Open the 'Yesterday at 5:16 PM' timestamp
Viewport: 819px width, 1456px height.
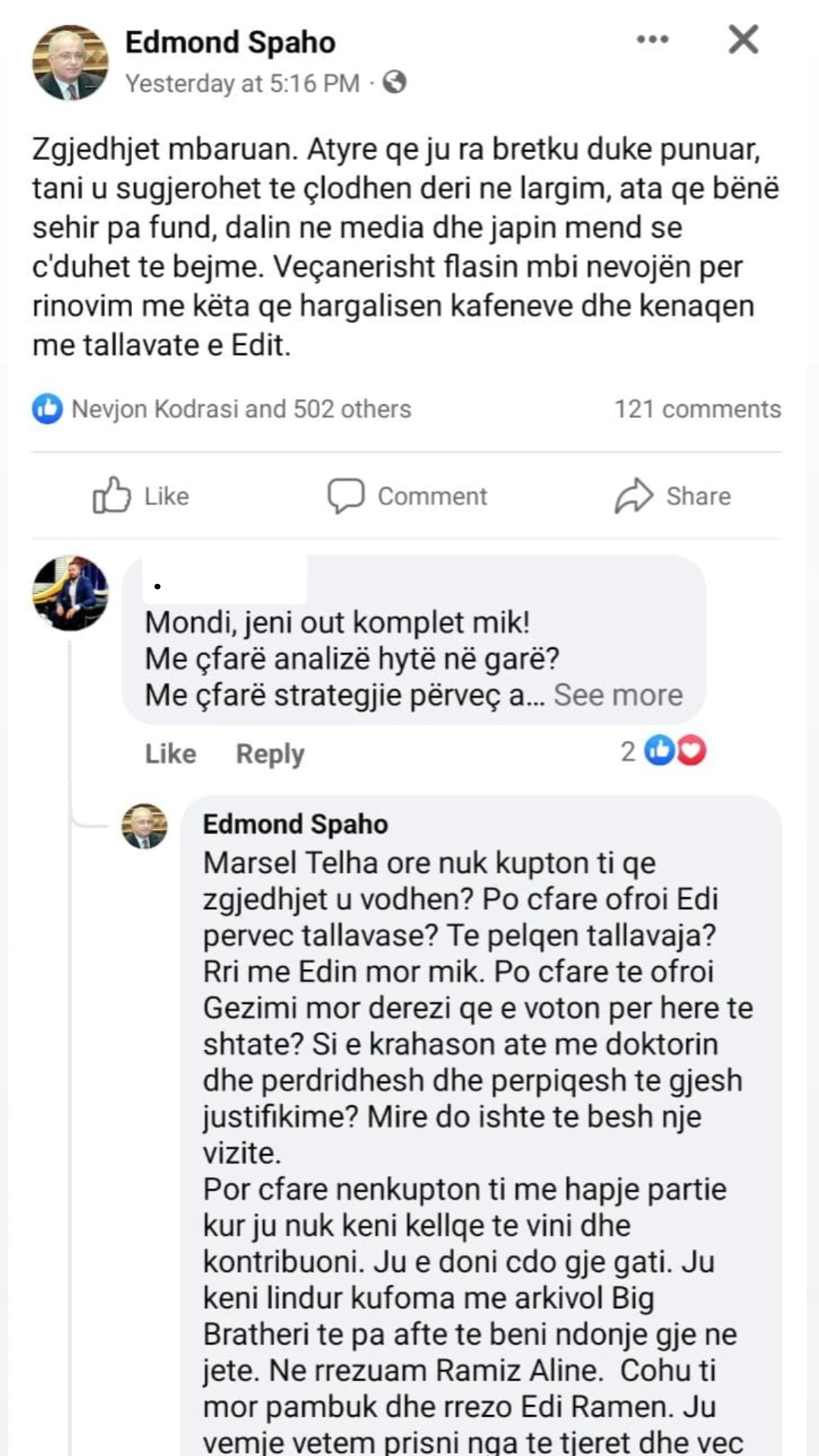point(242,83)
